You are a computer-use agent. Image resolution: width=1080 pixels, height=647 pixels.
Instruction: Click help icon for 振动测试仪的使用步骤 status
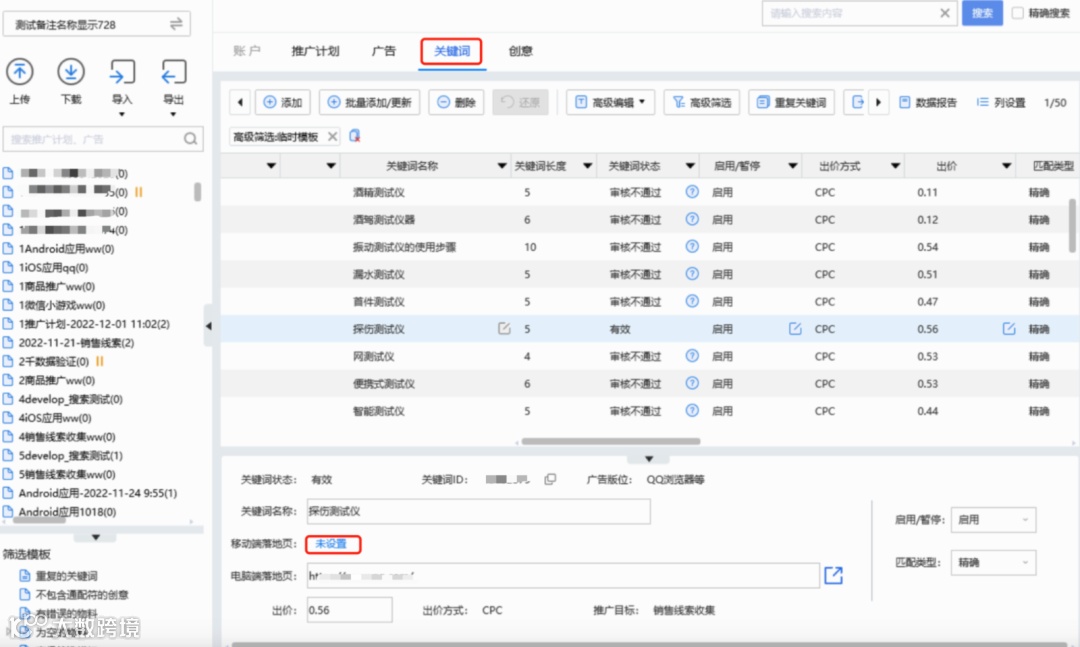[x=692, y=246]
